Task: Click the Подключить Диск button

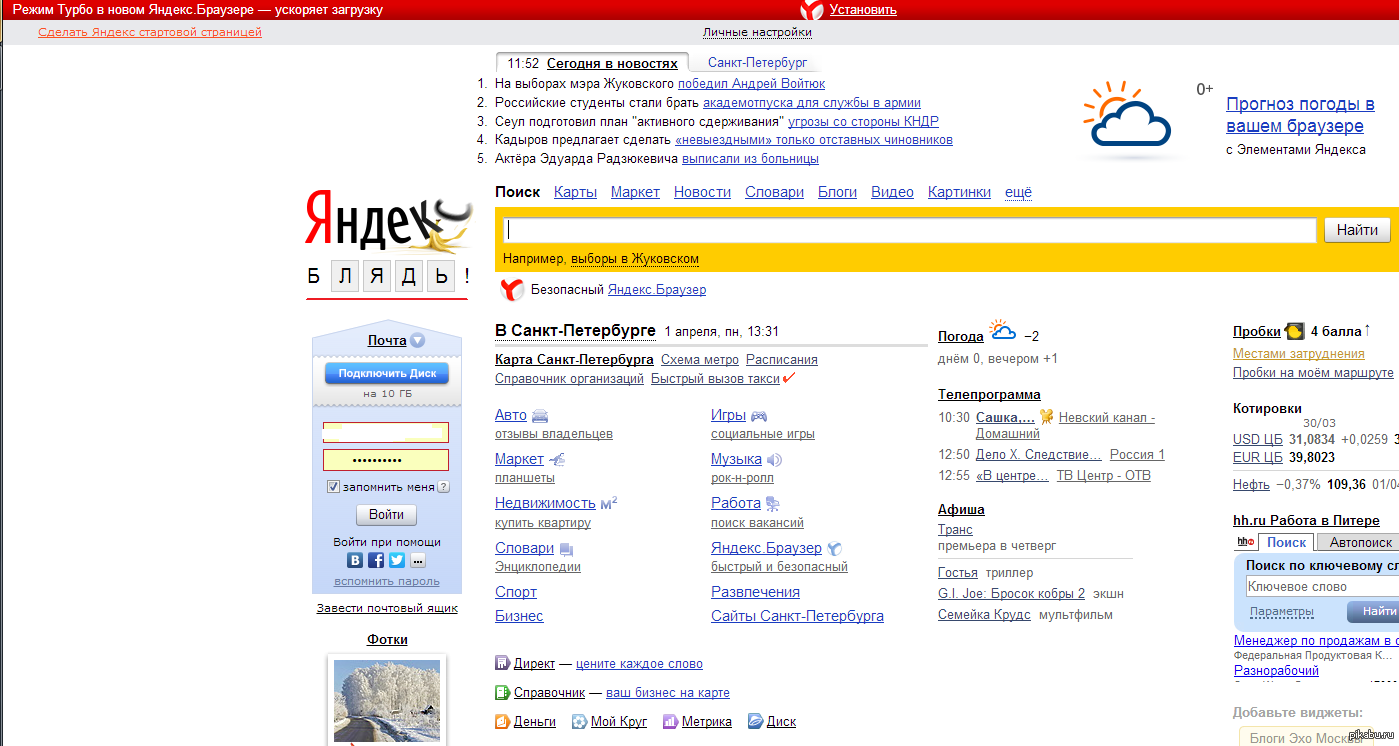Action: [x=387, y=374]
